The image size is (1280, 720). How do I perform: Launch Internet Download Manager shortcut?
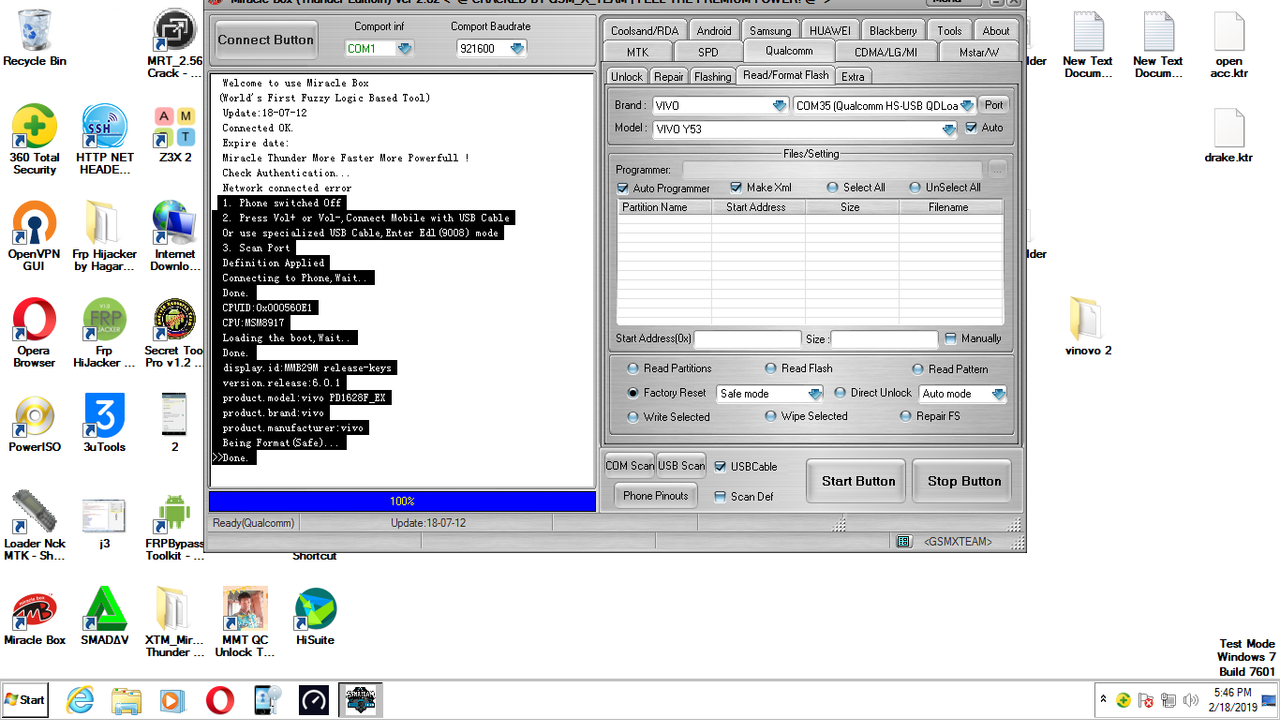pos(175,236)
